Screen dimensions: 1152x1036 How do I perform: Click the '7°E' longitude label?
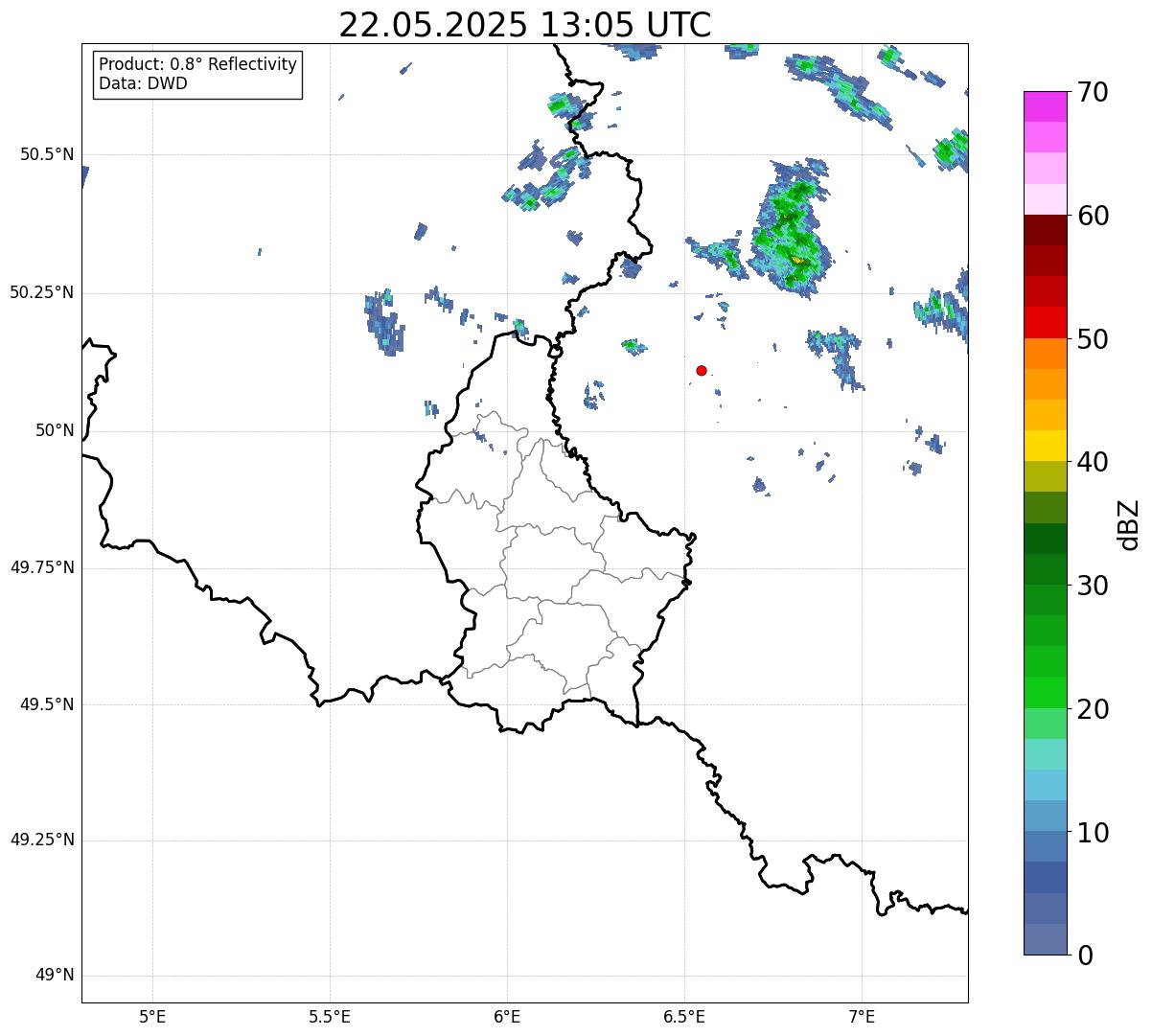[x=862, y=1016]
